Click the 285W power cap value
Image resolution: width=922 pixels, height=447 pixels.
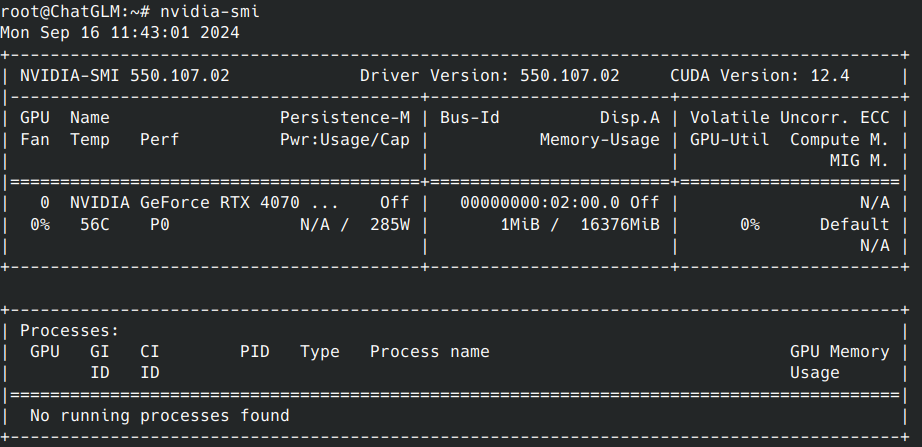389,224
